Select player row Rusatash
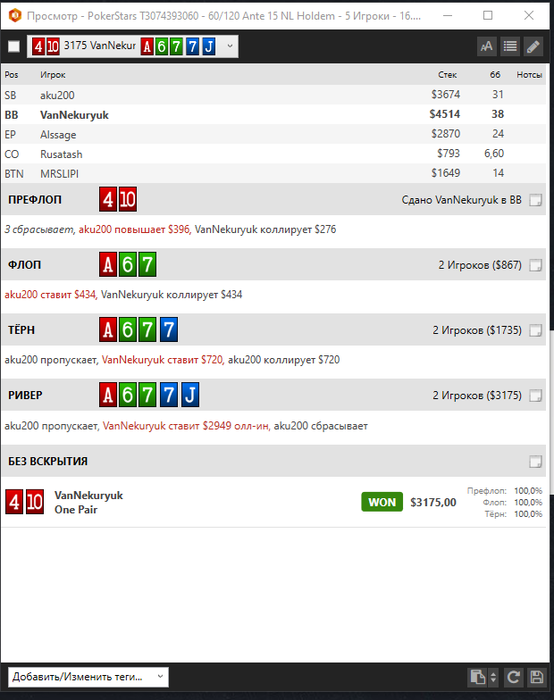This screenshot has height=700, width=554. [x=274, y=154]
